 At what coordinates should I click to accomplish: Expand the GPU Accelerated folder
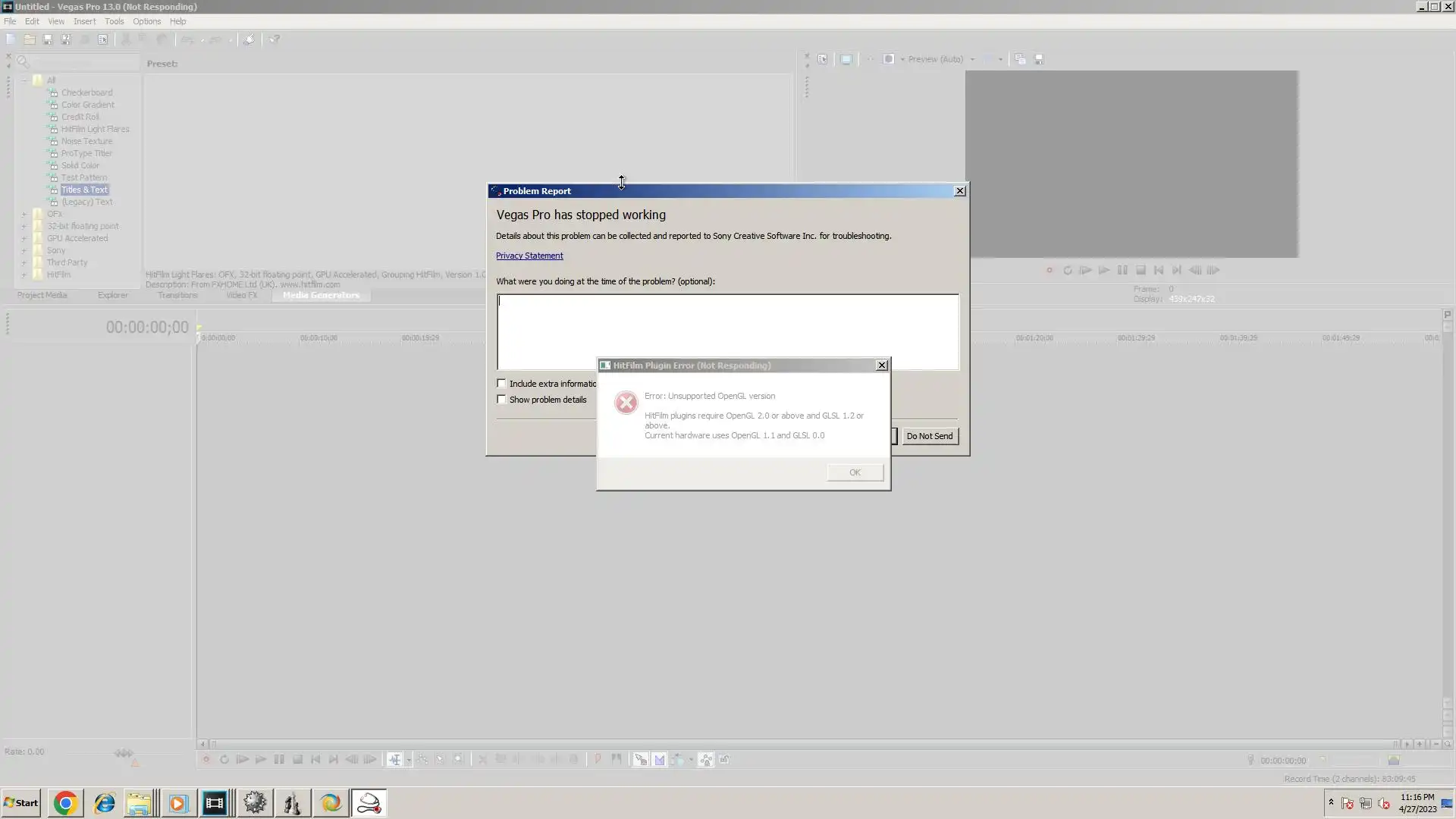(24, 239)
